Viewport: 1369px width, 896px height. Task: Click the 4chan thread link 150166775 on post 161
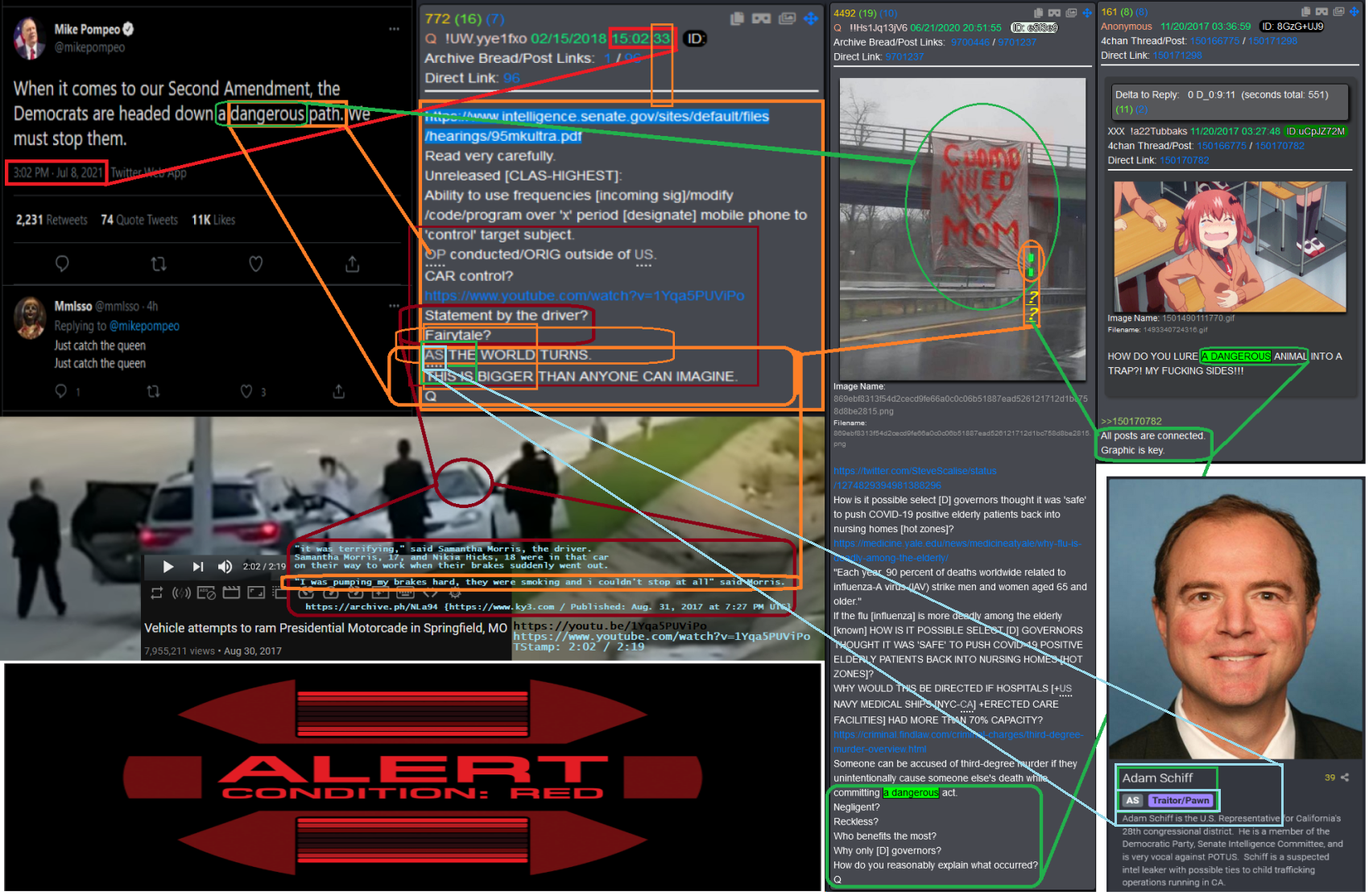(x=1215, y=41)
